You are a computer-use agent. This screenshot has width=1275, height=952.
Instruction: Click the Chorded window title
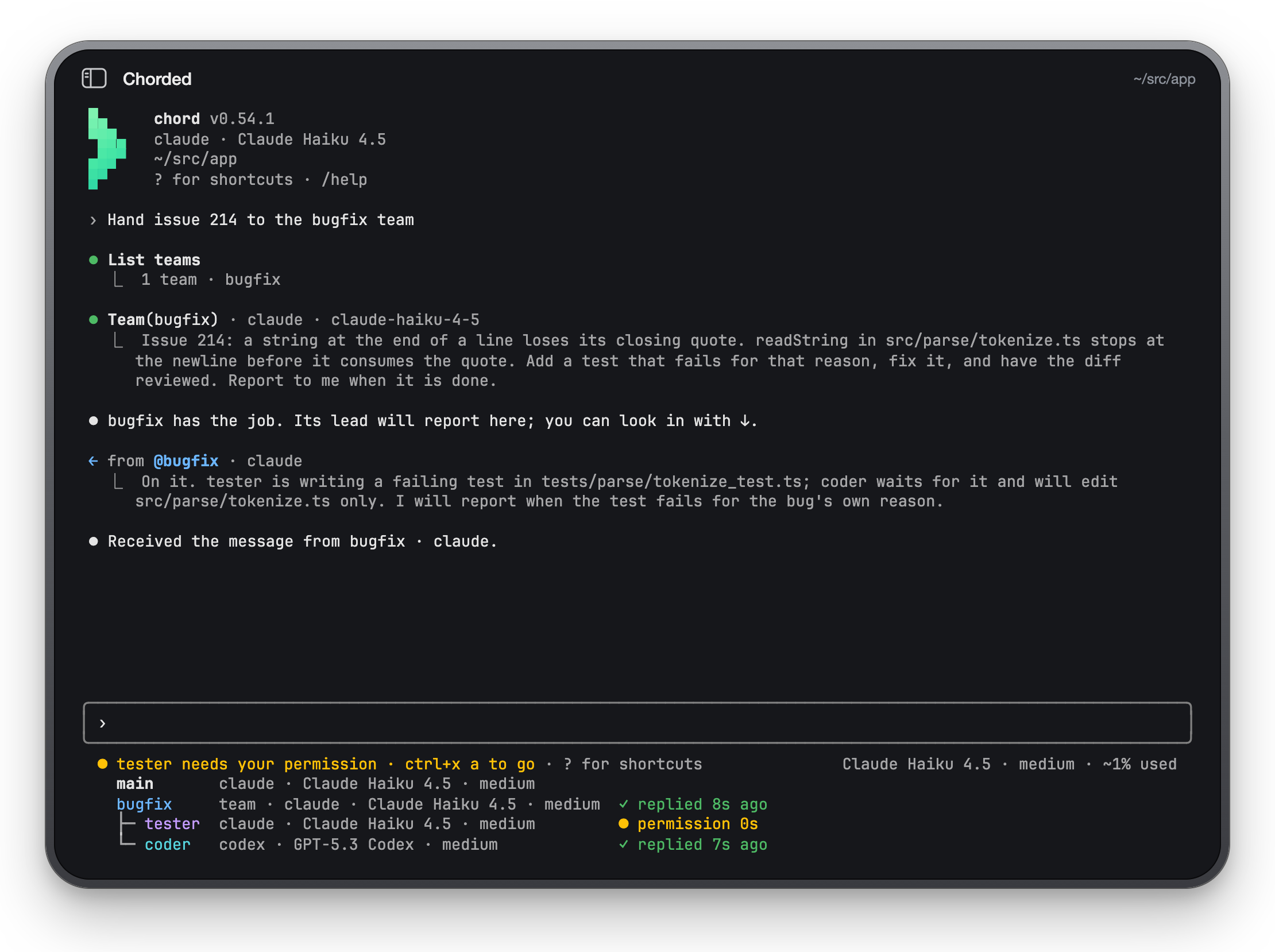157,79
